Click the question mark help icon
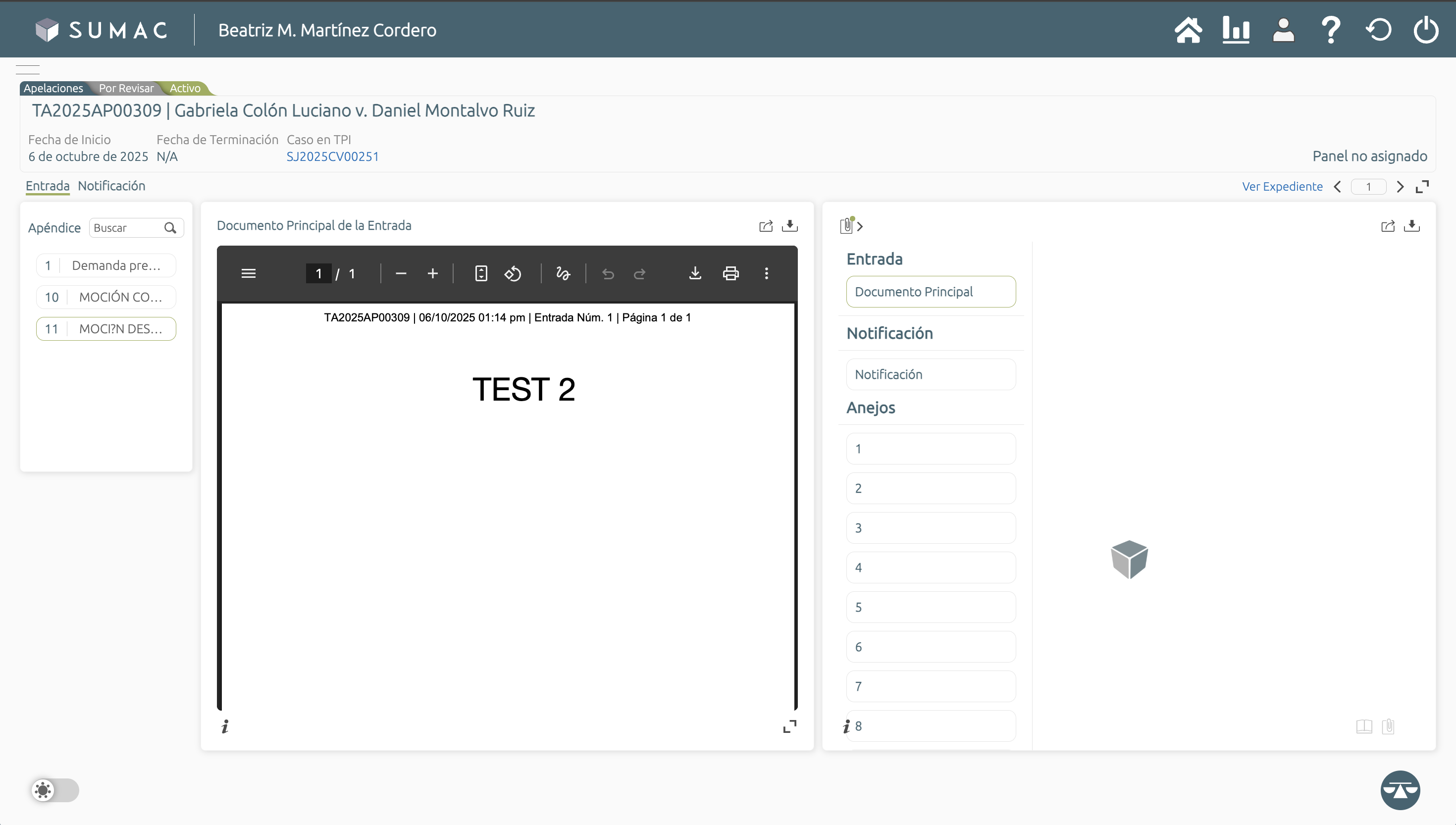 point(1331,30)
